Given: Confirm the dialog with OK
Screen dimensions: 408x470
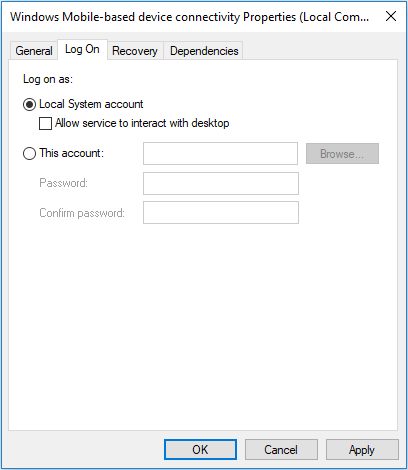Looking at the screenshot, I should click(x=200, y=450).
